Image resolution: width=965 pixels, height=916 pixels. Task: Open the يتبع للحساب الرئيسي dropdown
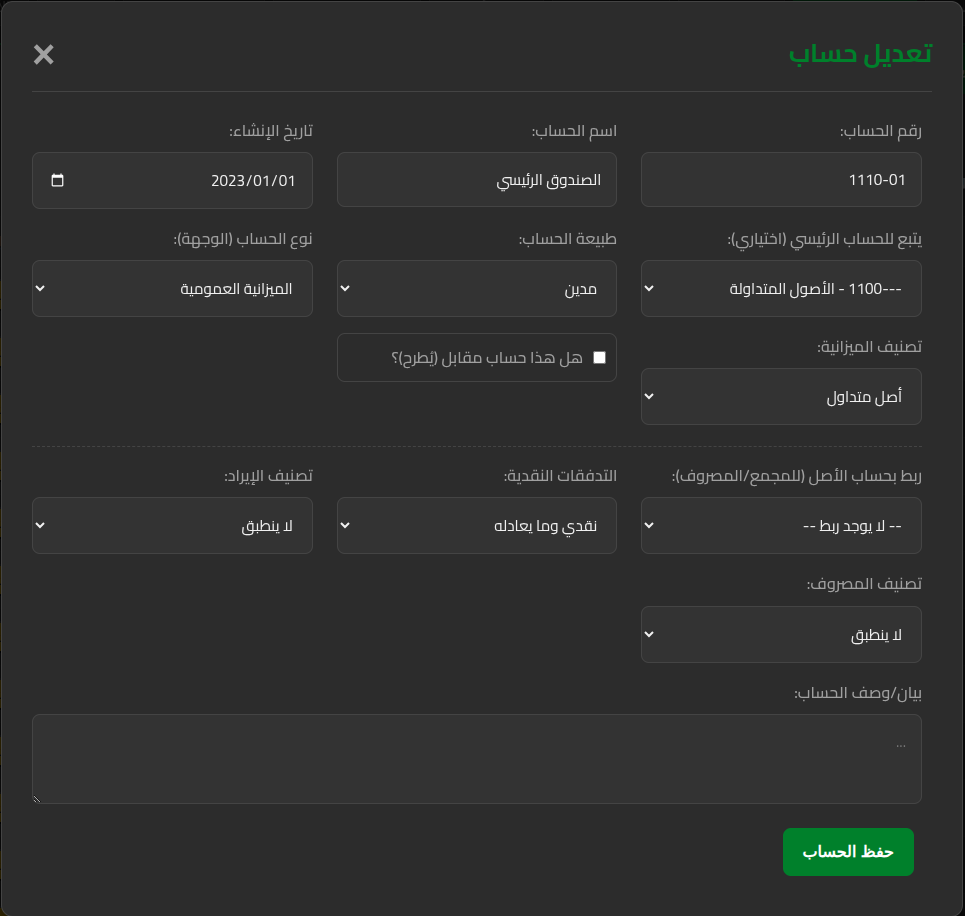[781, 289]
